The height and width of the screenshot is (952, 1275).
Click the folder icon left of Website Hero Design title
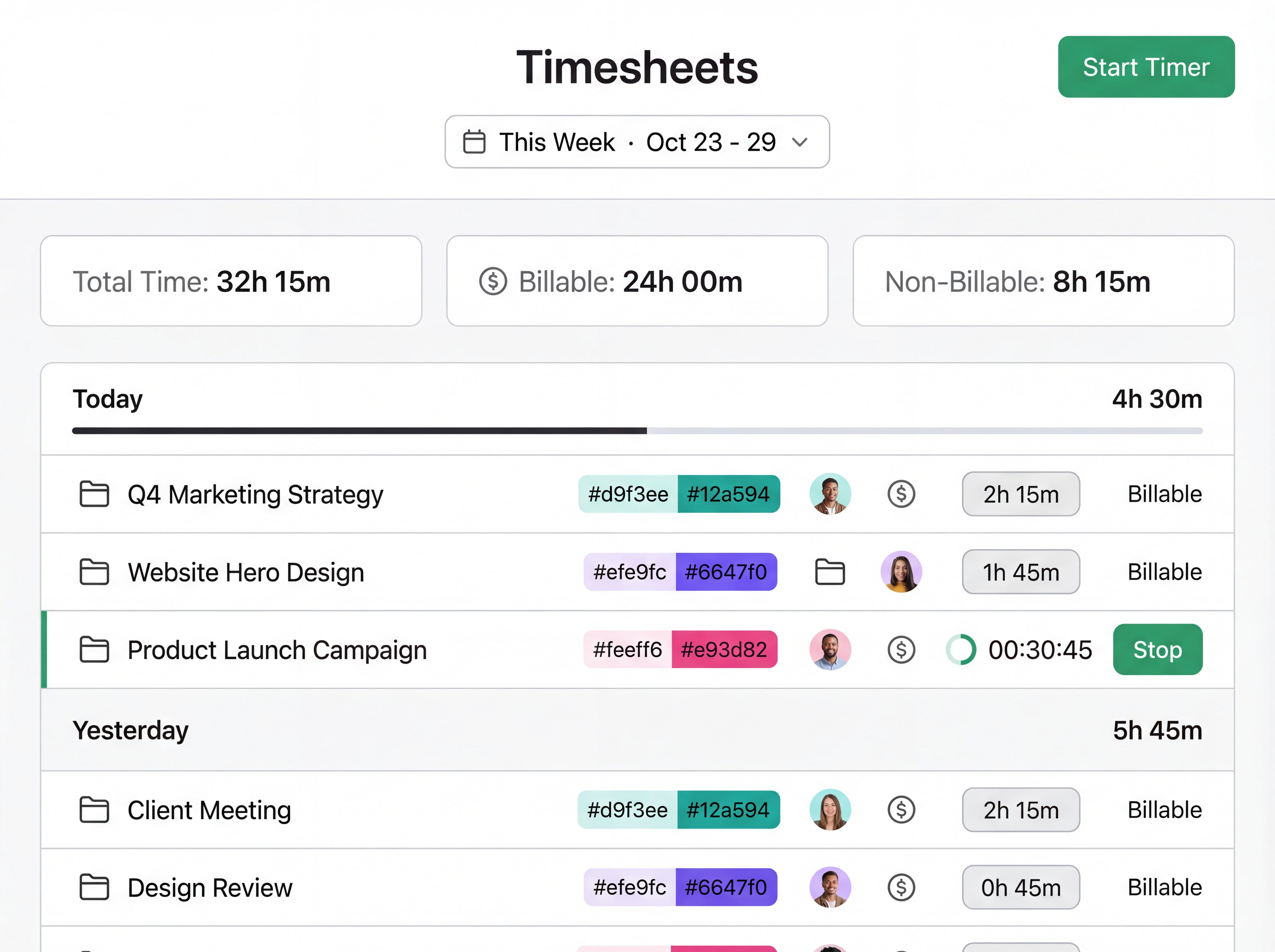(x=94, y=572)
